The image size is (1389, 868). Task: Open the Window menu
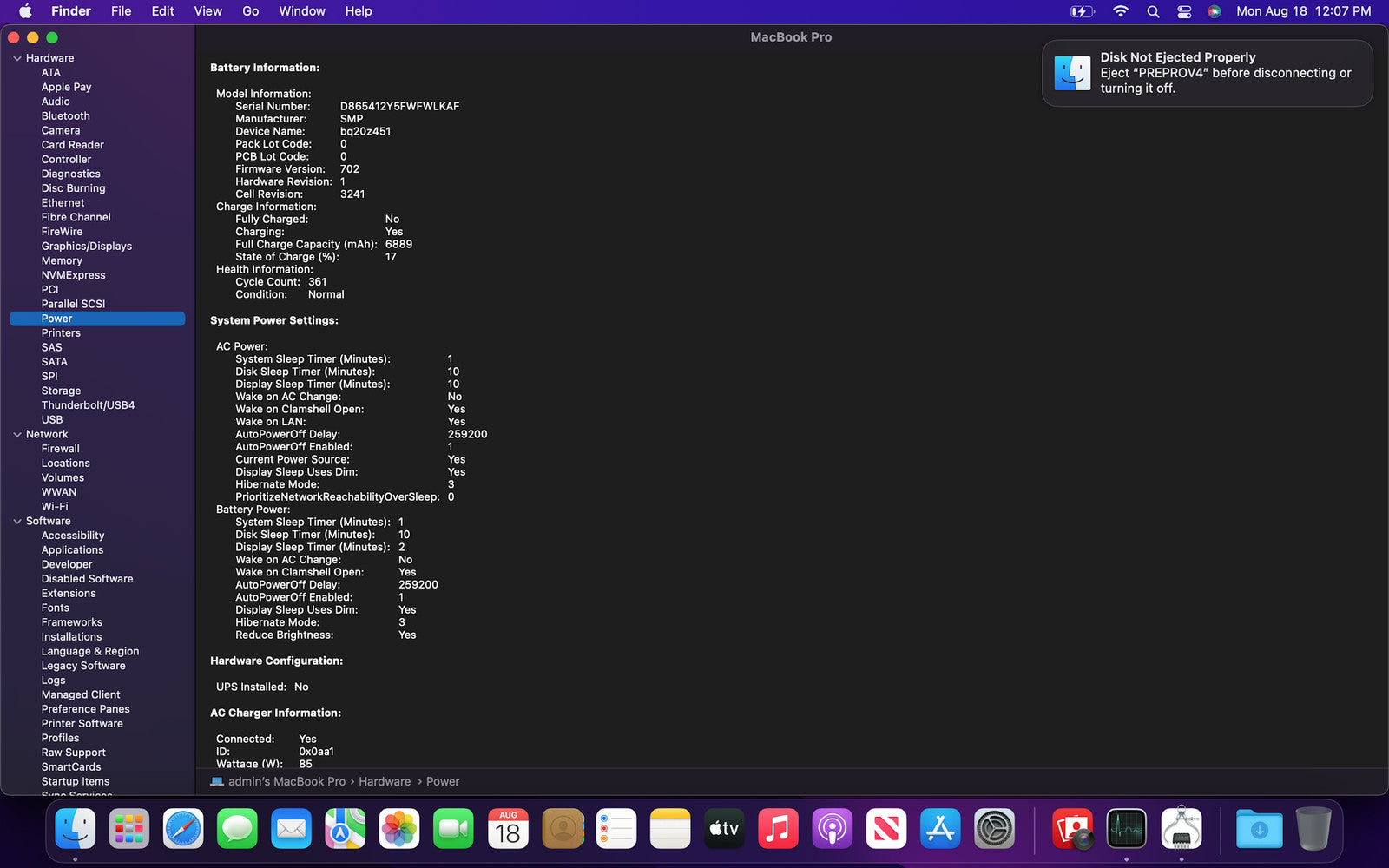coord(301,11)
